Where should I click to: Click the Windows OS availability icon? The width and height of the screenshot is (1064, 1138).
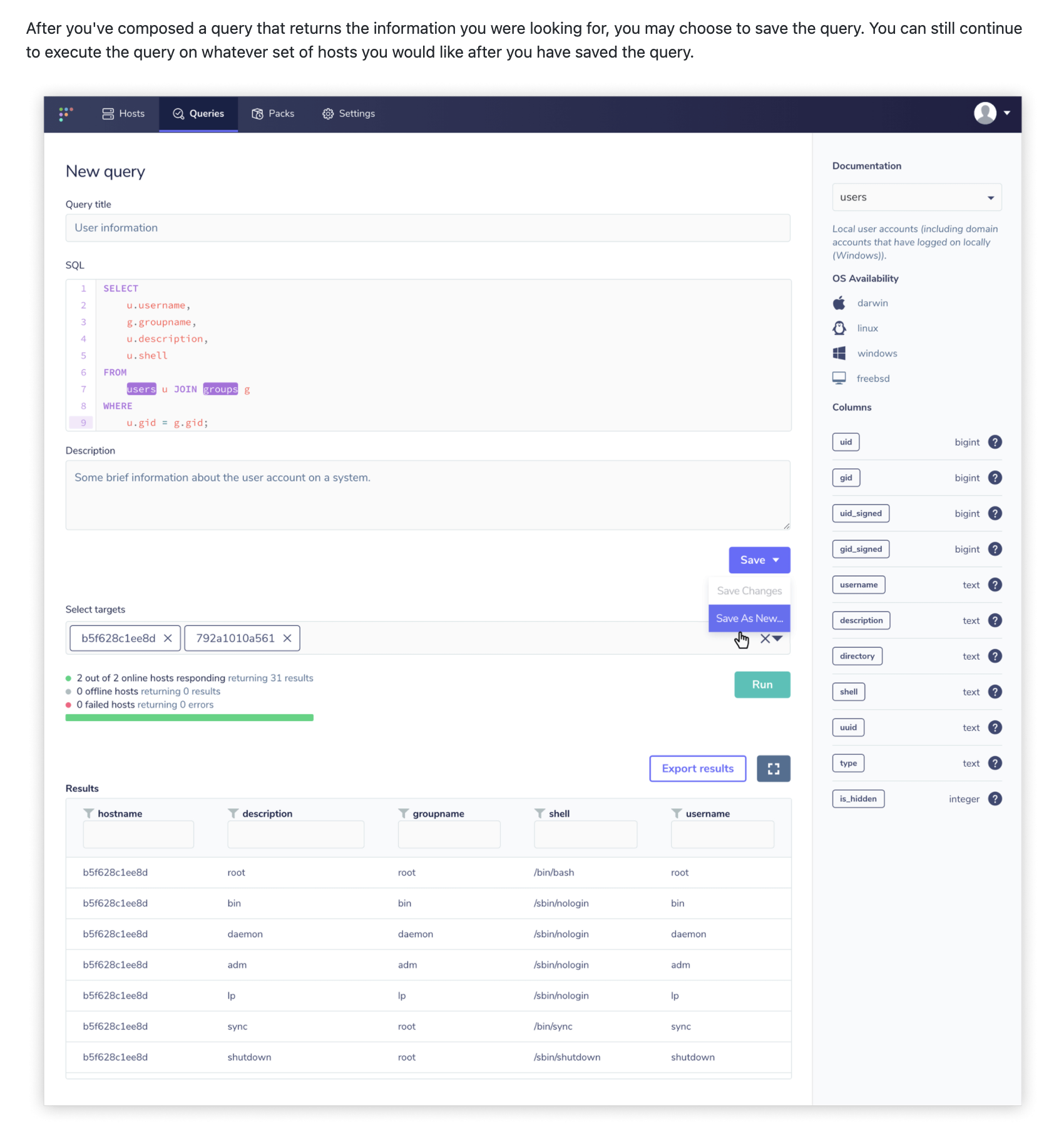click(x=839, y=353)
